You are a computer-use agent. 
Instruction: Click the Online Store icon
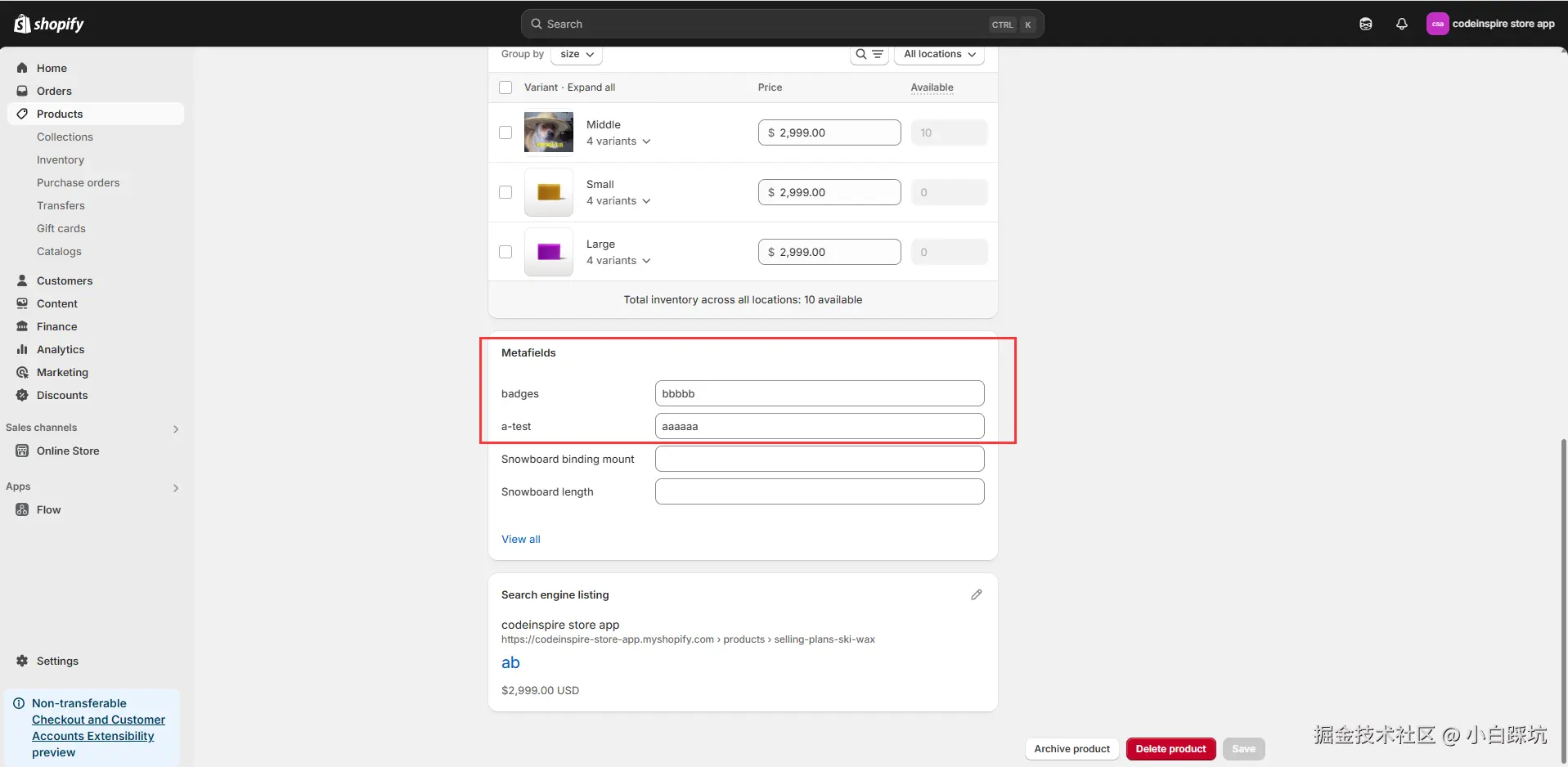point(22,451)
